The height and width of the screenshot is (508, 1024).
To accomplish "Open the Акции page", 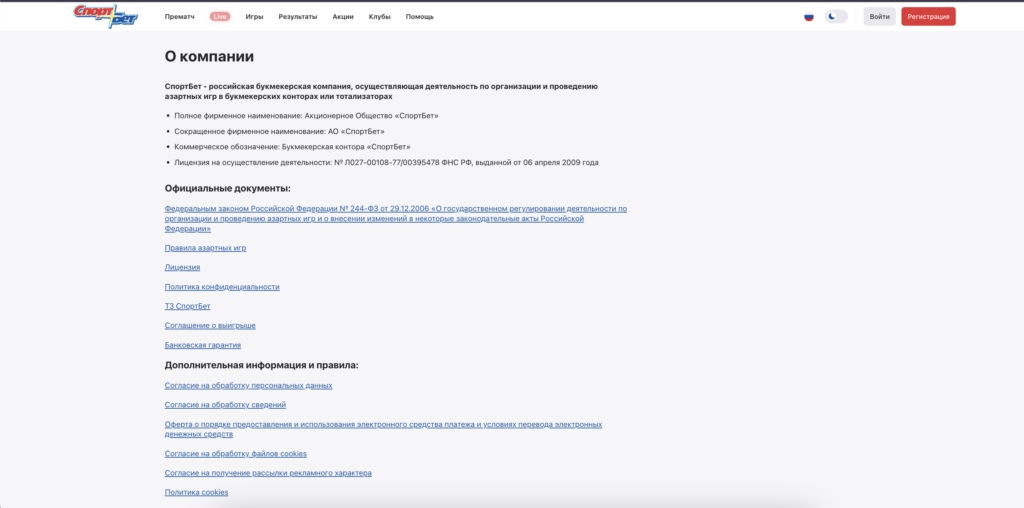I will [343, 17].
